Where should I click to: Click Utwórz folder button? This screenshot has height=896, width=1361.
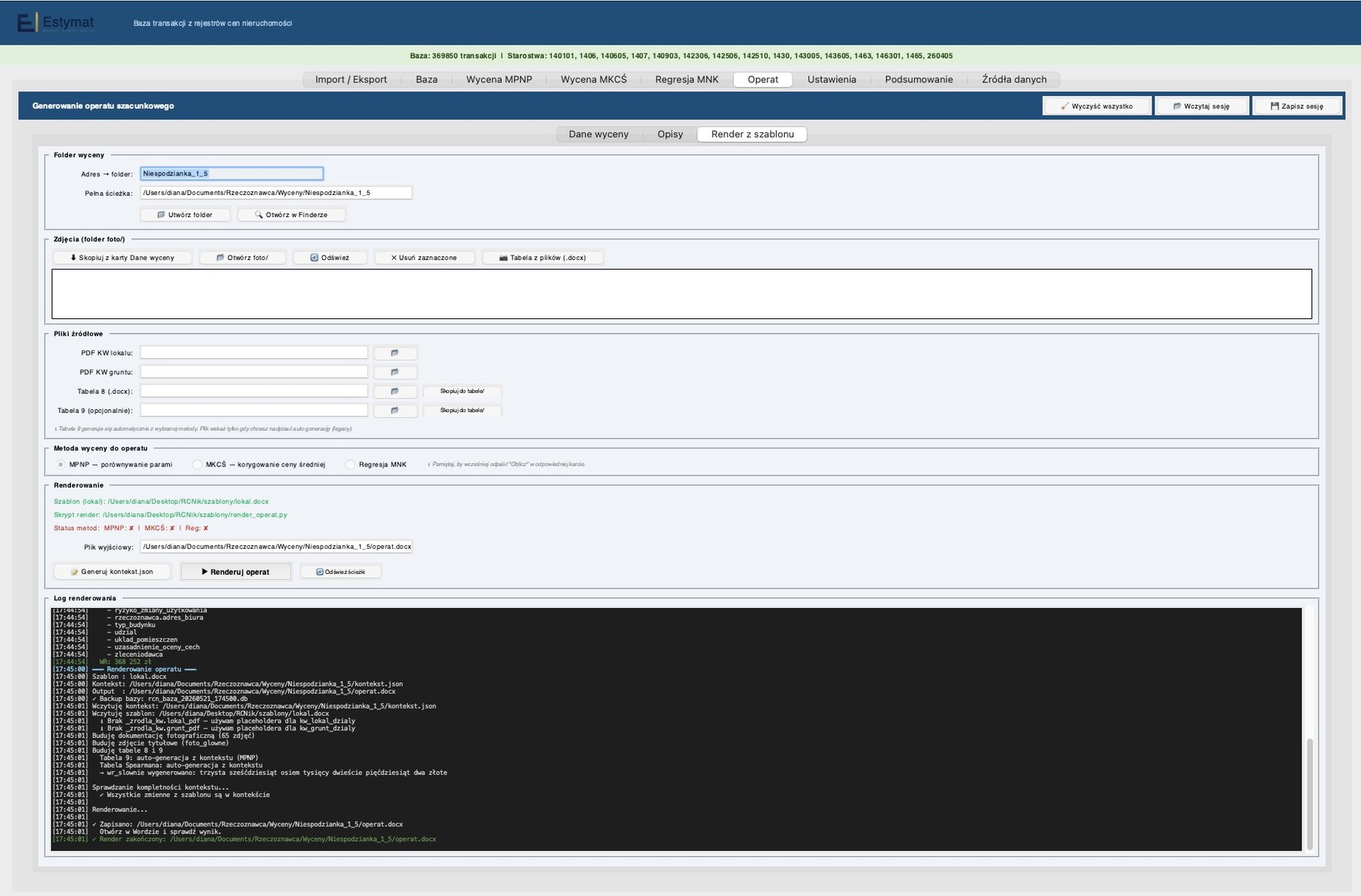pos(184,215)
